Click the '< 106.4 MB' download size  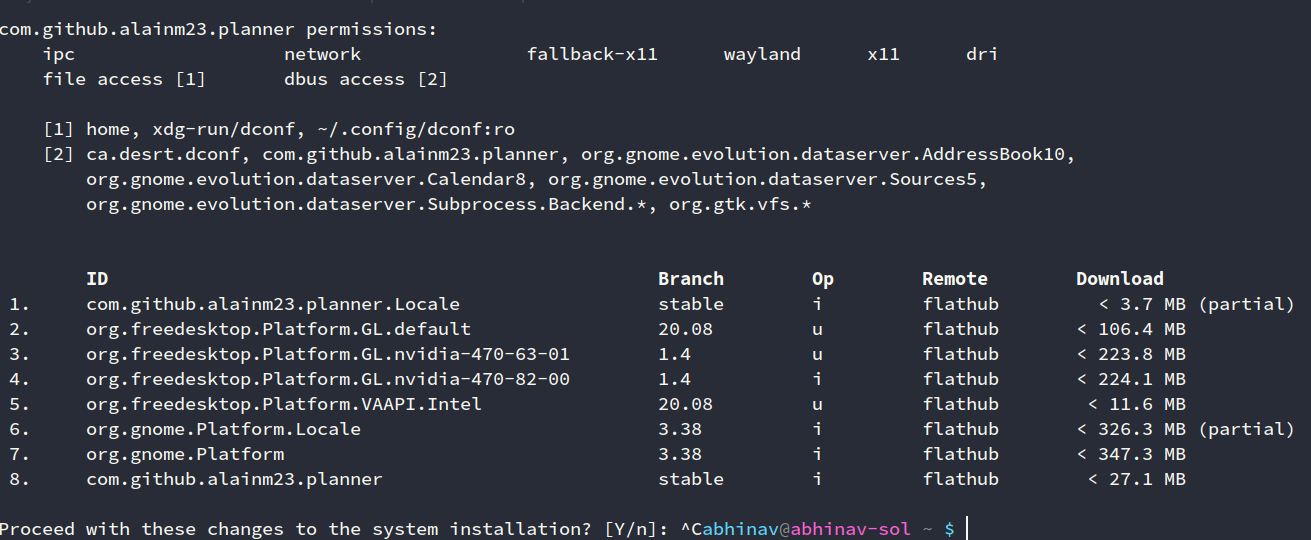coord(1131,329)
